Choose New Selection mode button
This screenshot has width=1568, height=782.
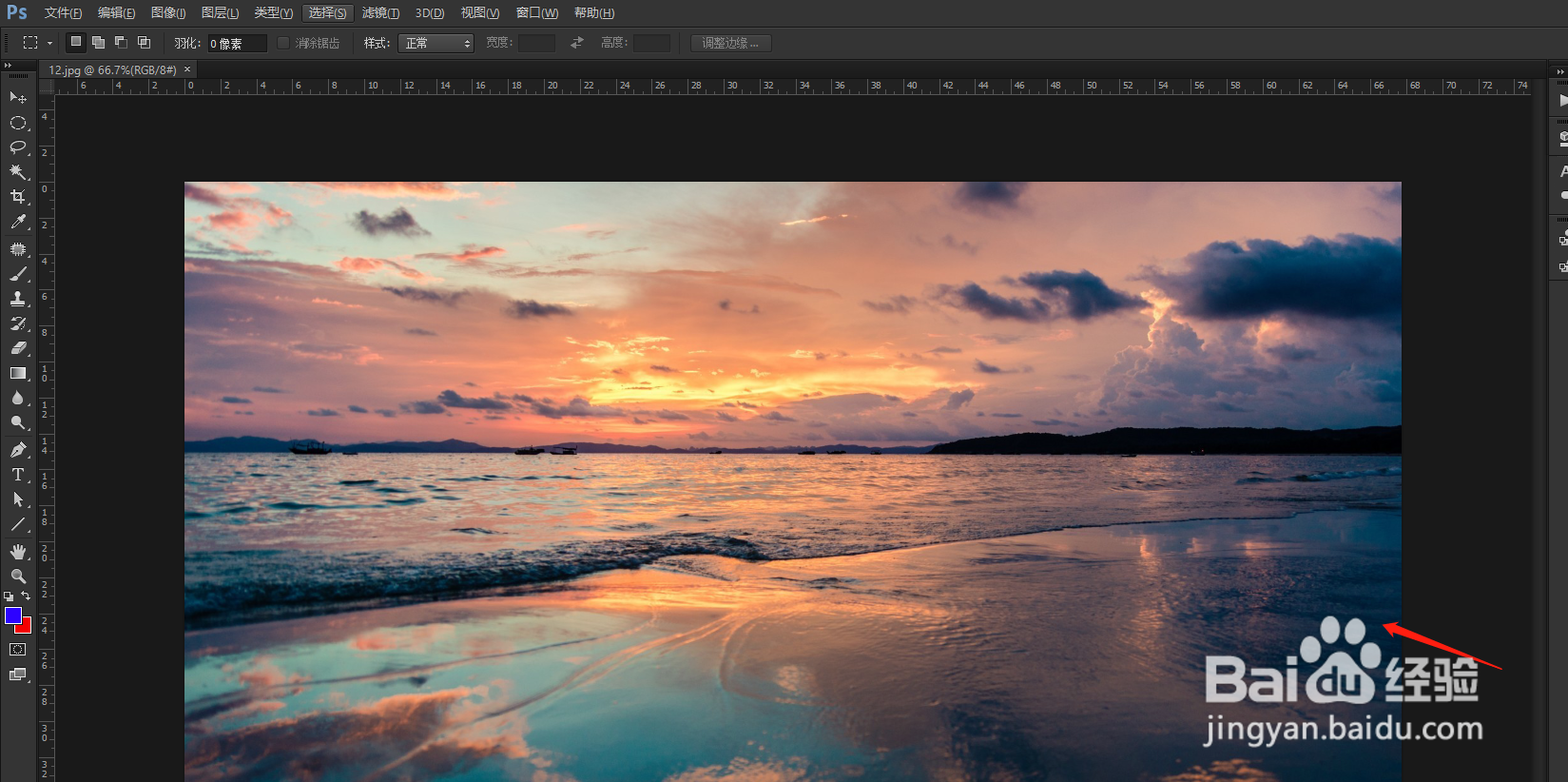75,42
